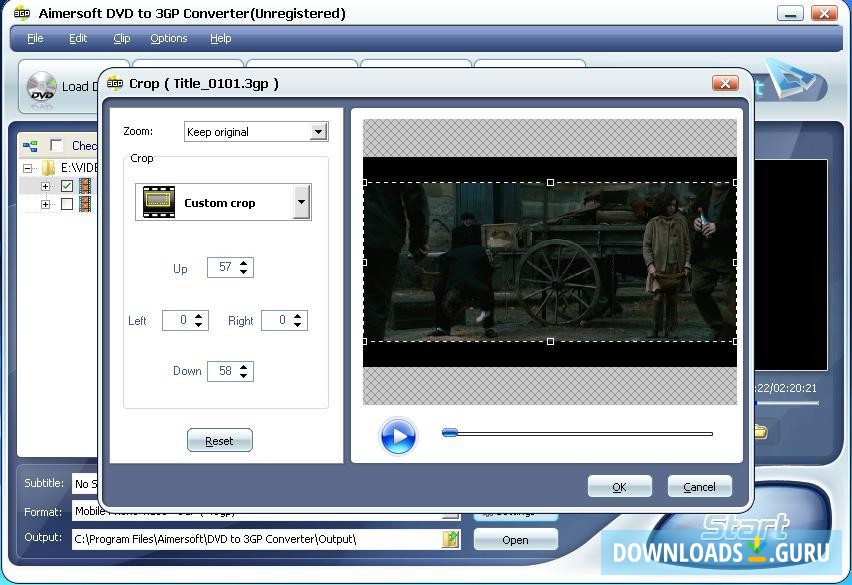Open the Help menu
Image resolution: width=852 pixels, height=585 pixels.
pyautogui.click(x=221, y=39)
